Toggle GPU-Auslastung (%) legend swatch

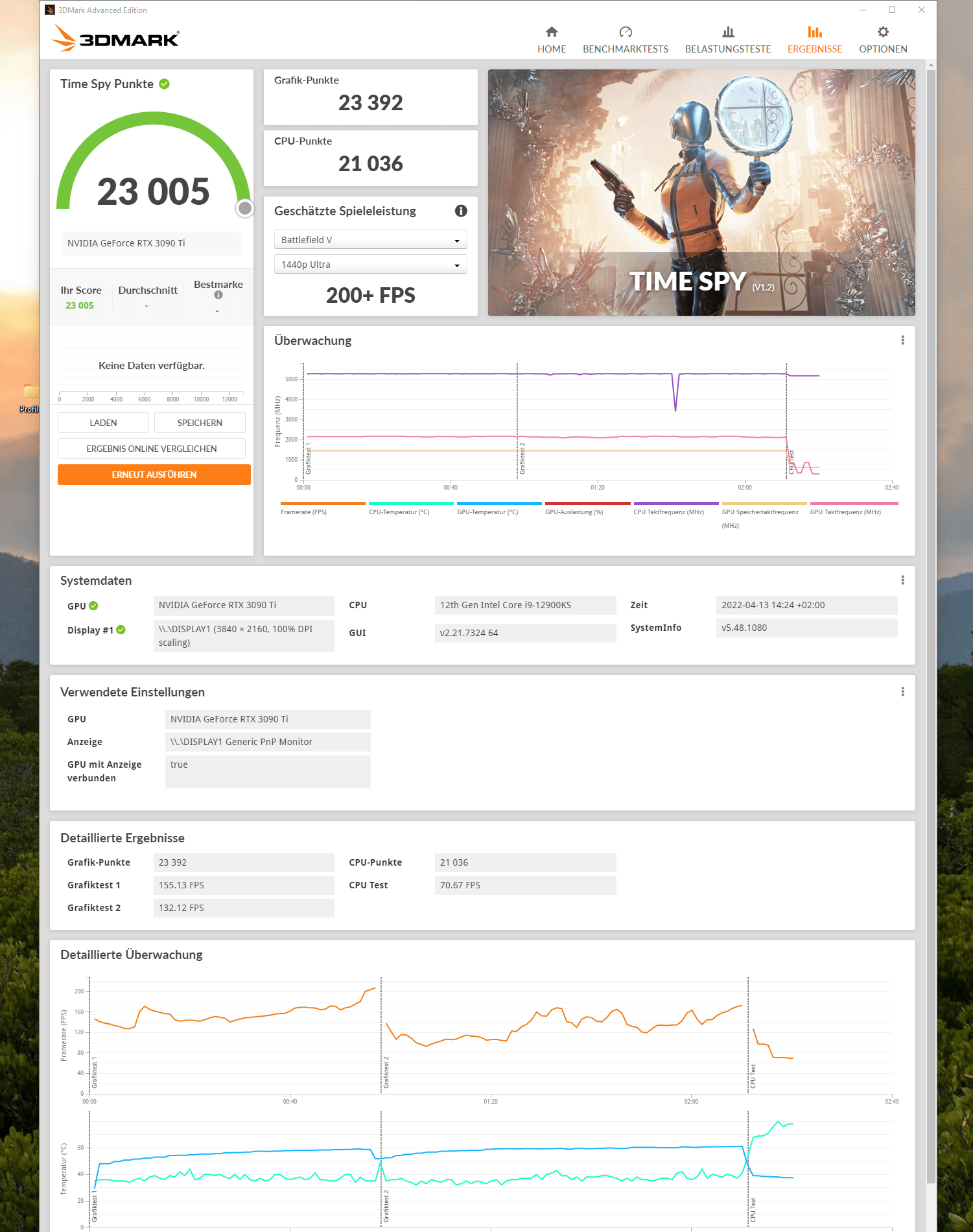[587, 503]
